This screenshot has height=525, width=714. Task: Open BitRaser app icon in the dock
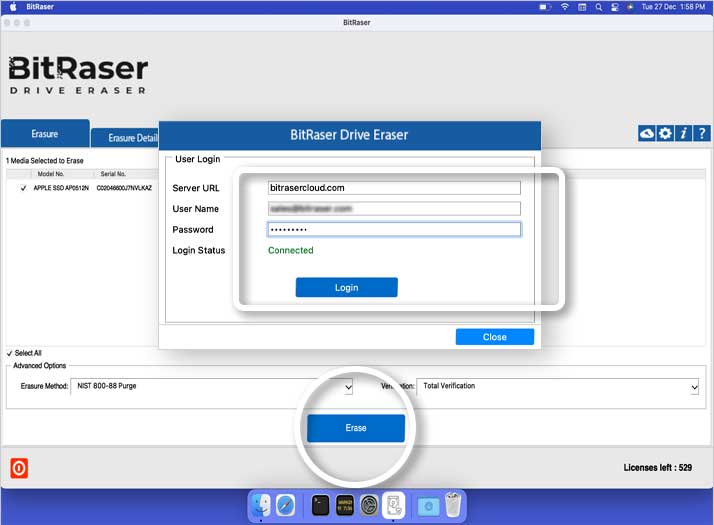(x=393, y=505)
